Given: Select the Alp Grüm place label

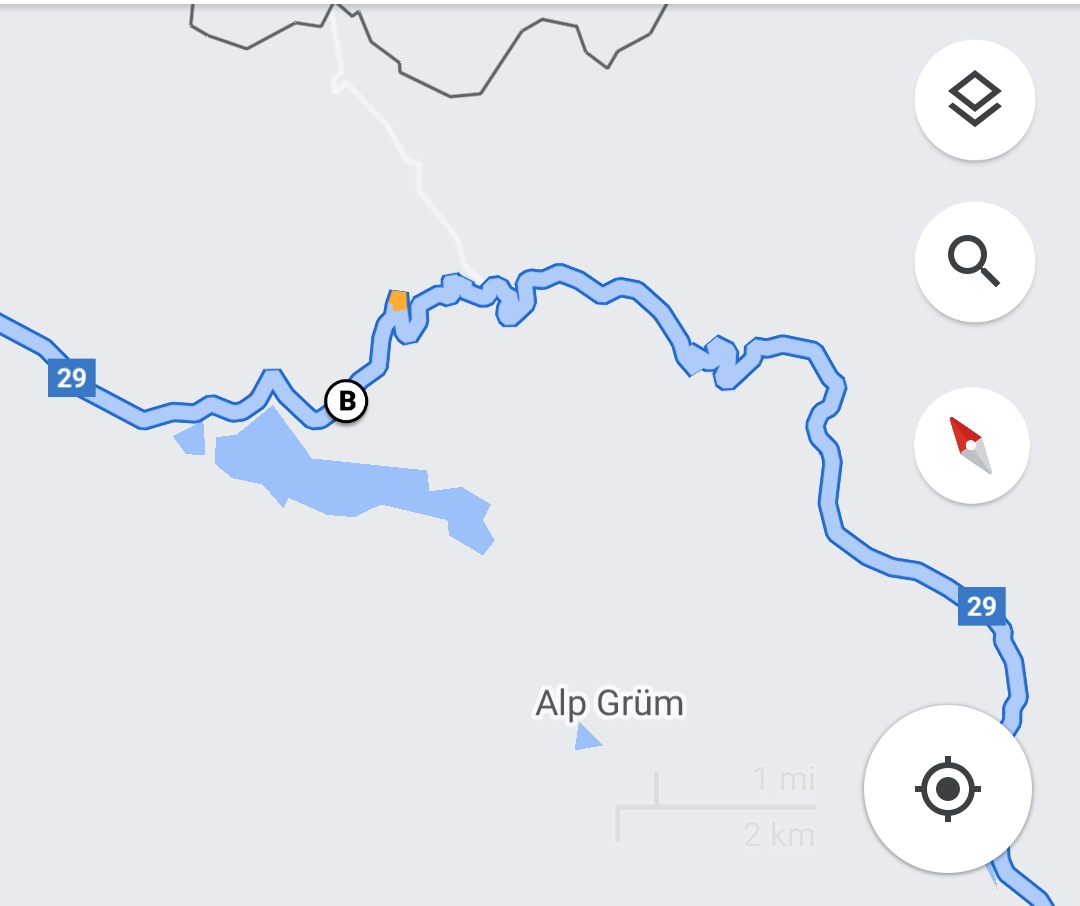Looking at the screenshot, I should 610,703.
